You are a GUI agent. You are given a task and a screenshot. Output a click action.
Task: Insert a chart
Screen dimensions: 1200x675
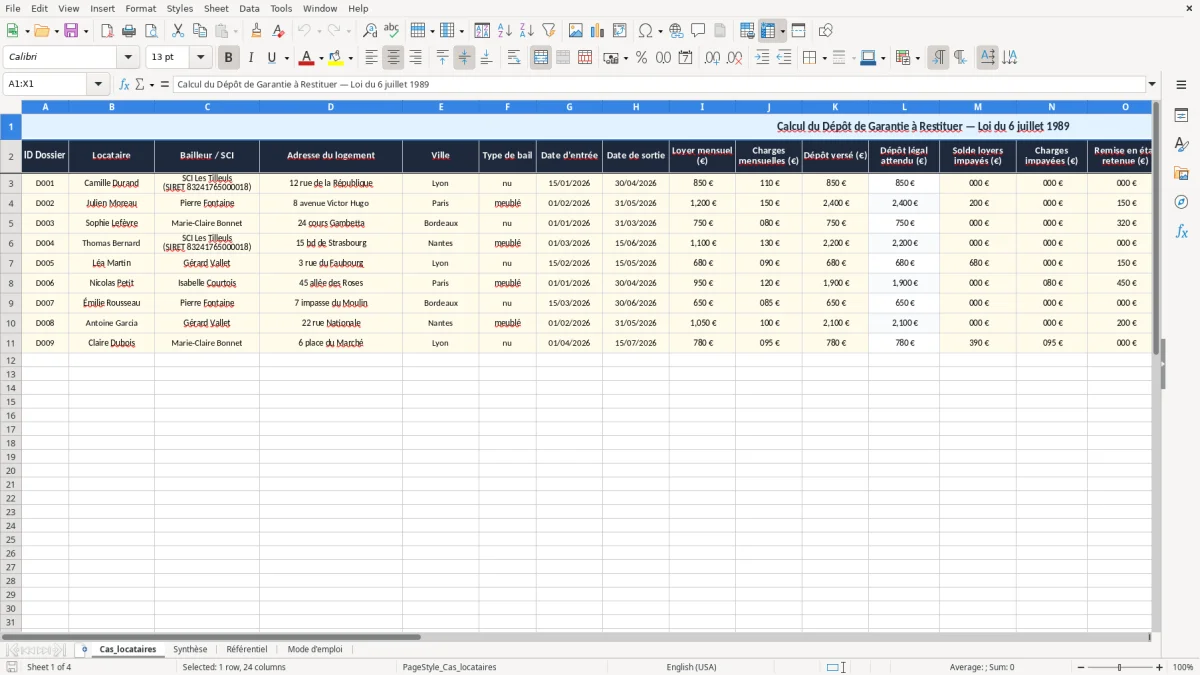pos(598,31)
